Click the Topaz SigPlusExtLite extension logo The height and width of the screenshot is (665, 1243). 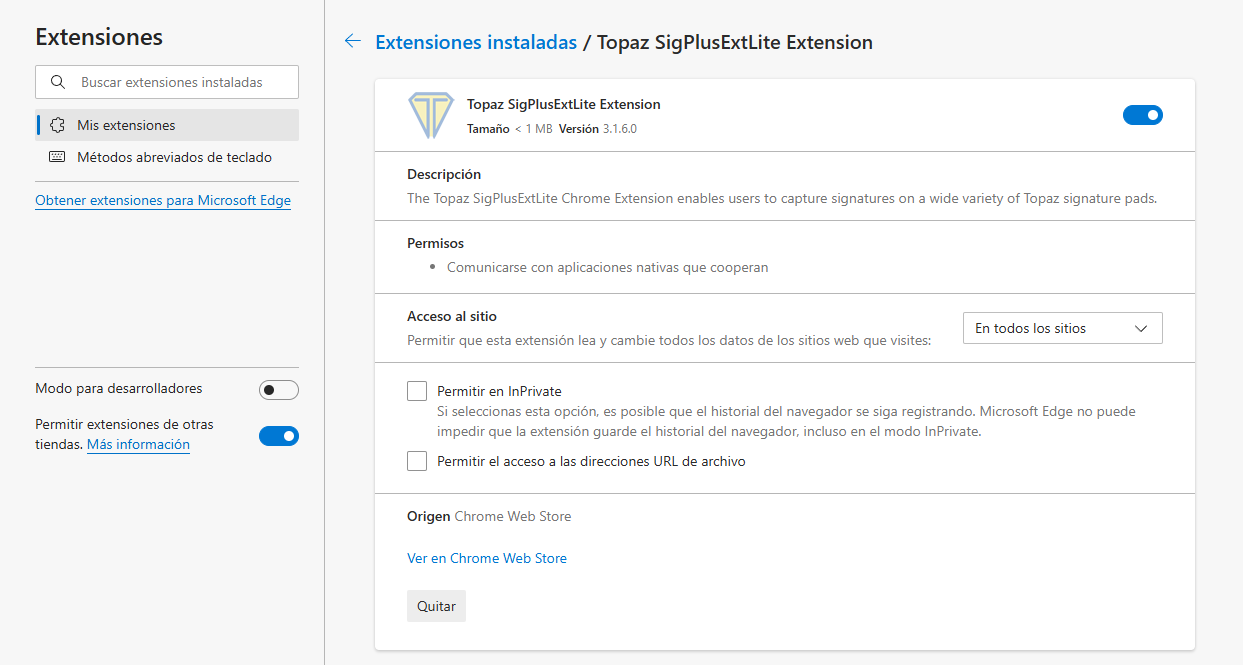point(430,115)
